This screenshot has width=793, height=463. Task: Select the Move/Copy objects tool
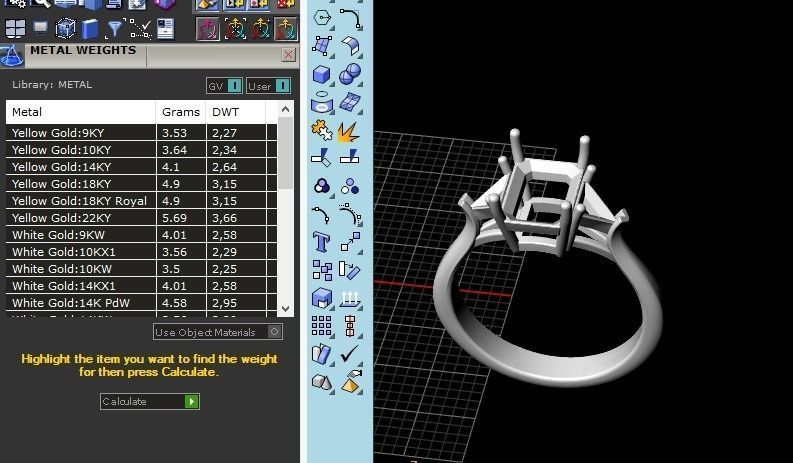(x=350, y=242)
